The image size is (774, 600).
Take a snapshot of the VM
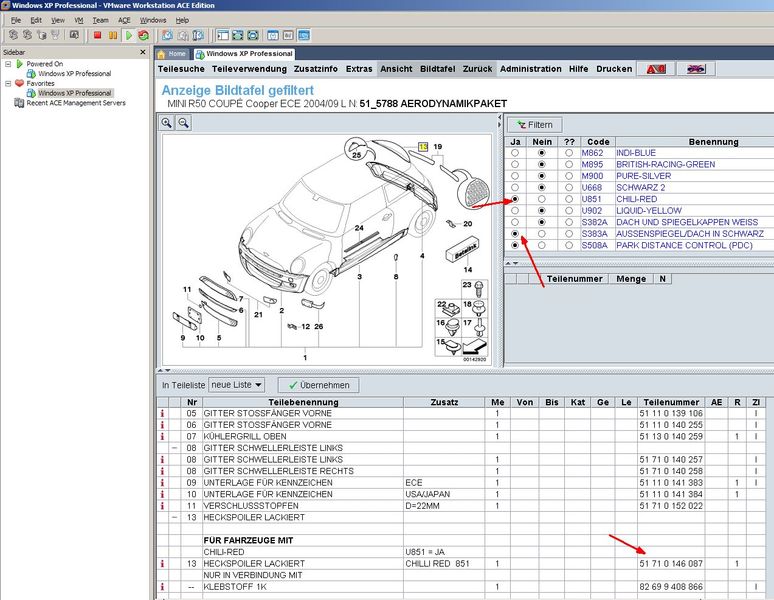click(167, 35)
